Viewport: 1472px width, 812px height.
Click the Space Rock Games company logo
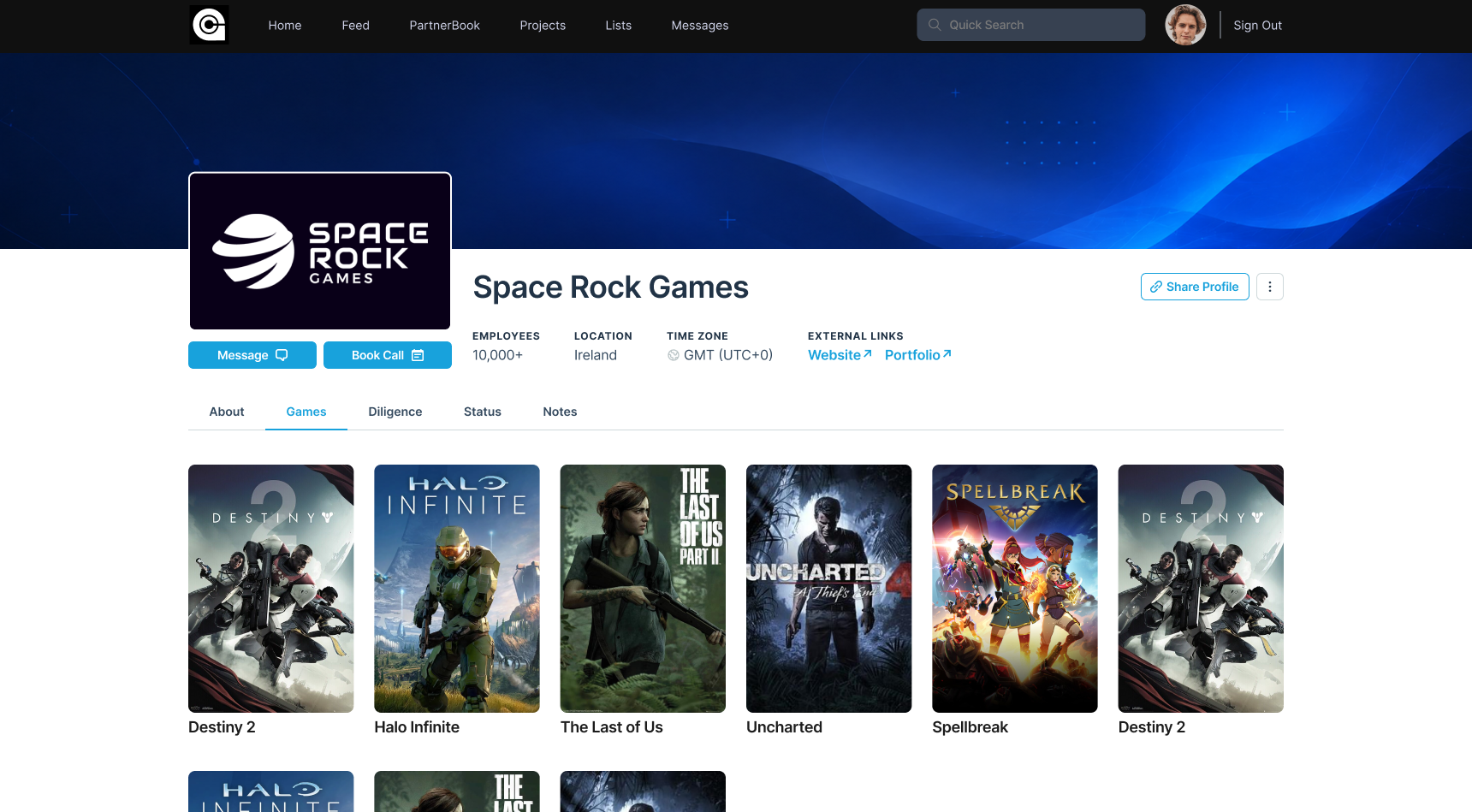point(320,251)
